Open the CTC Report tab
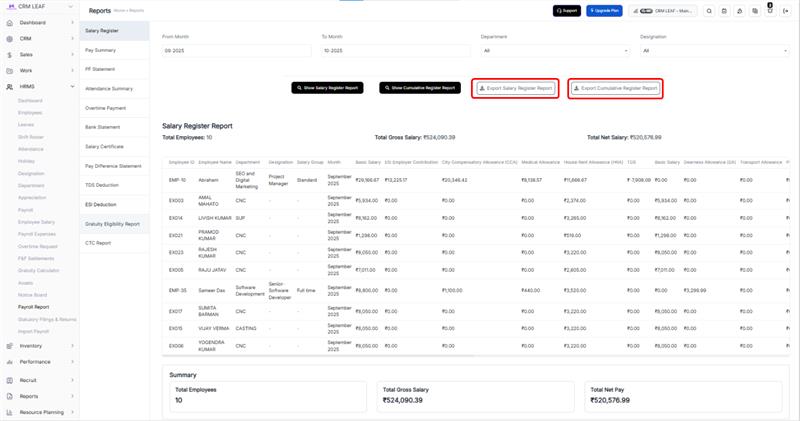Screen dimensions: 800x421 [114, 243]
